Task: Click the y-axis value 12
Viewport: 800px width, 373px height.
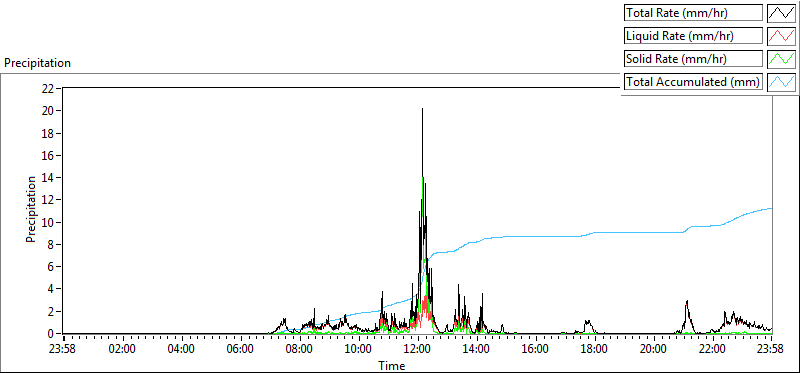Action: [x=47, y=200]
